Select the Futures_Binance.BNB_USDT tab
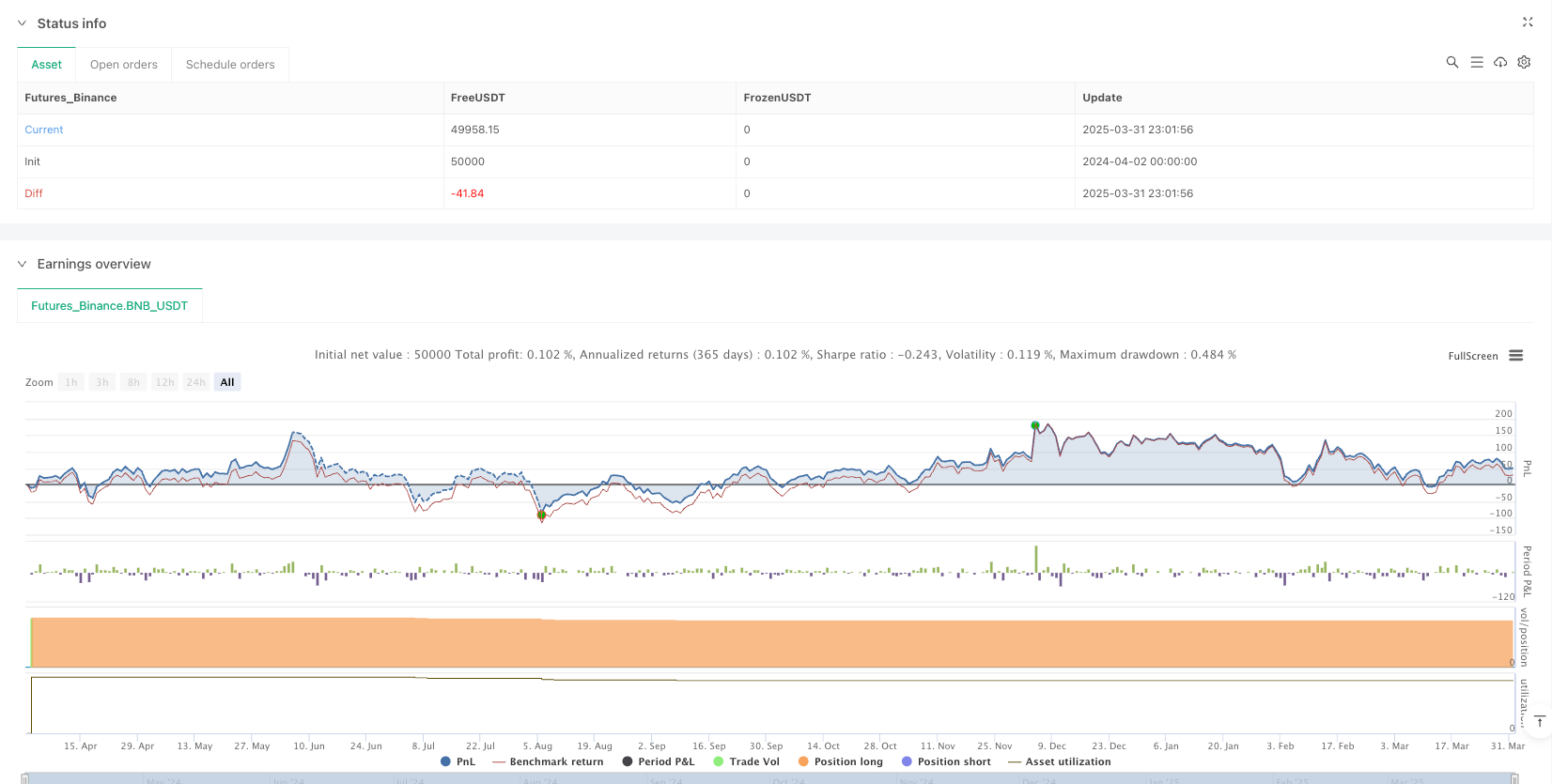The image size is (1552, 784). coord(109,306)
